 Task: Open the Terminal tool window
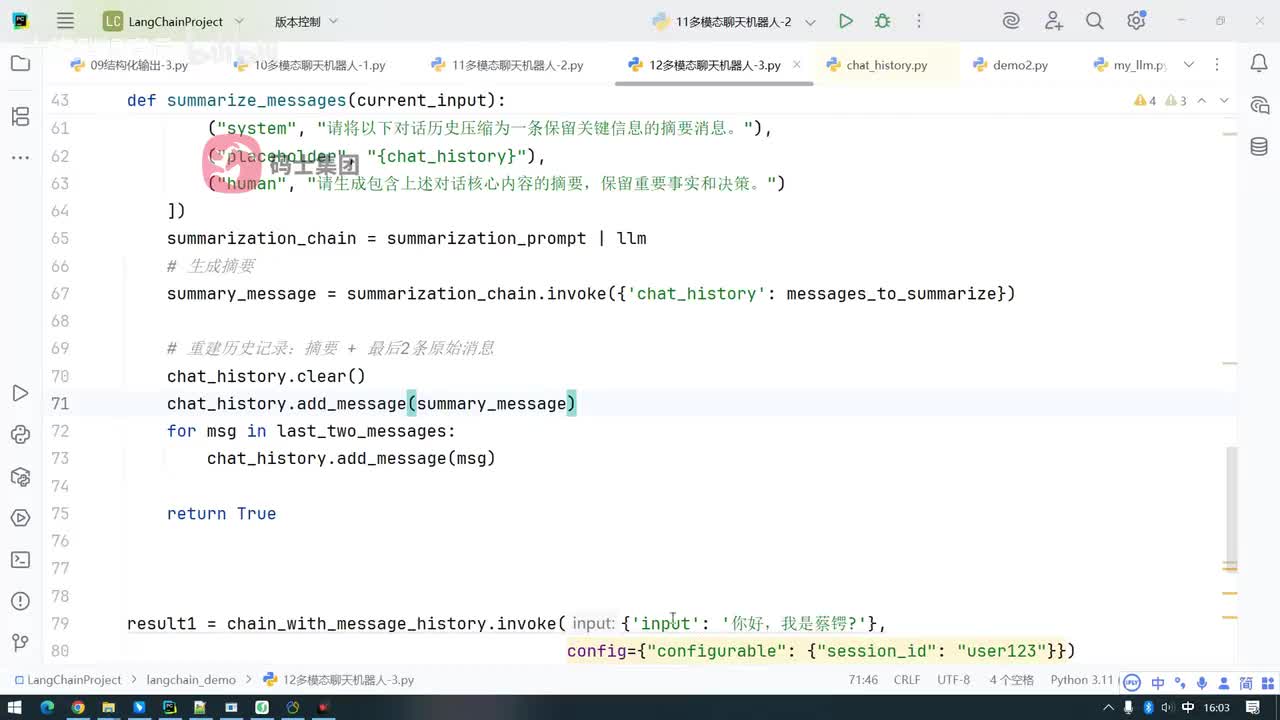point(20,559)
